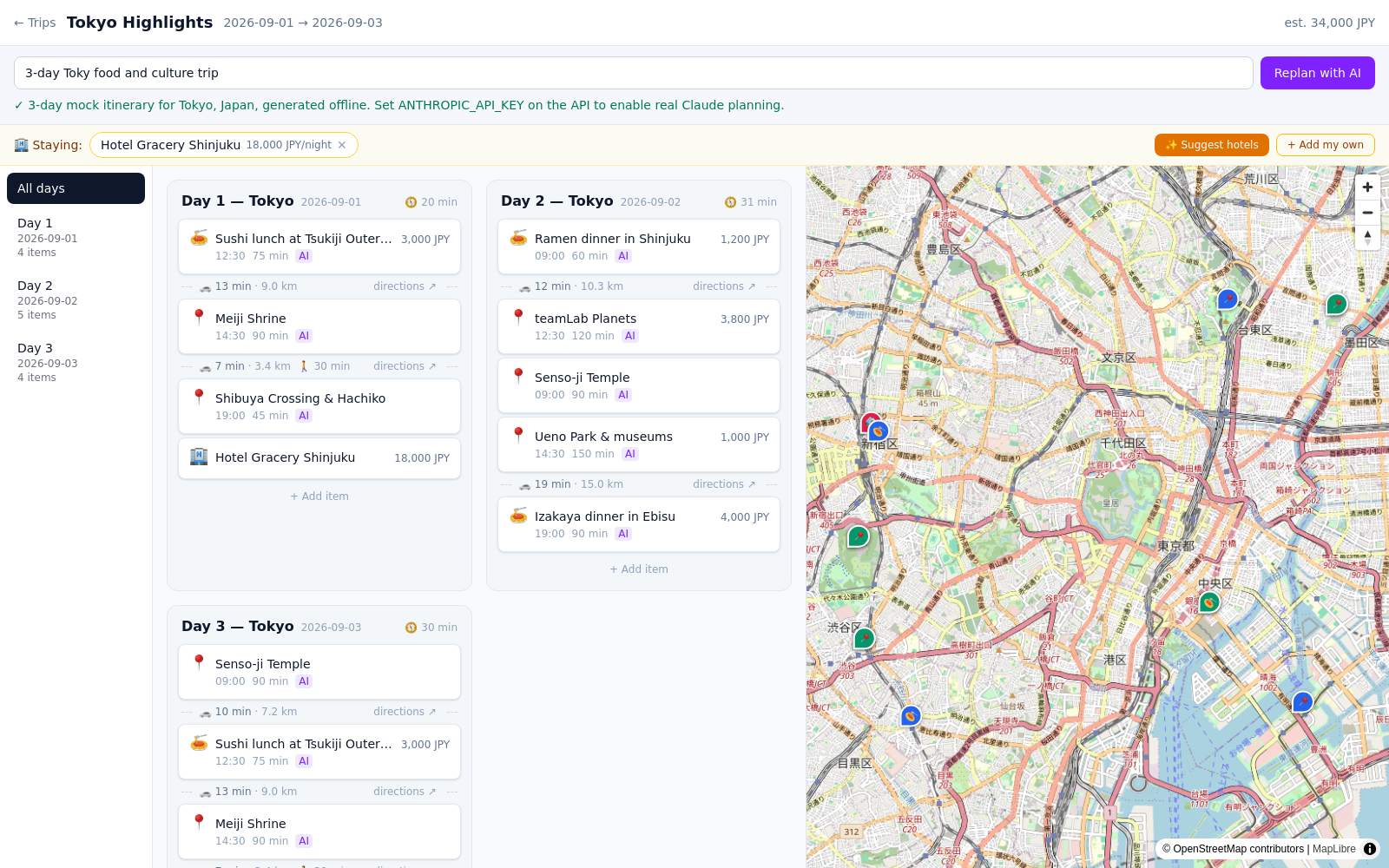Add an item to Day 2

click(x=639, y=569)
